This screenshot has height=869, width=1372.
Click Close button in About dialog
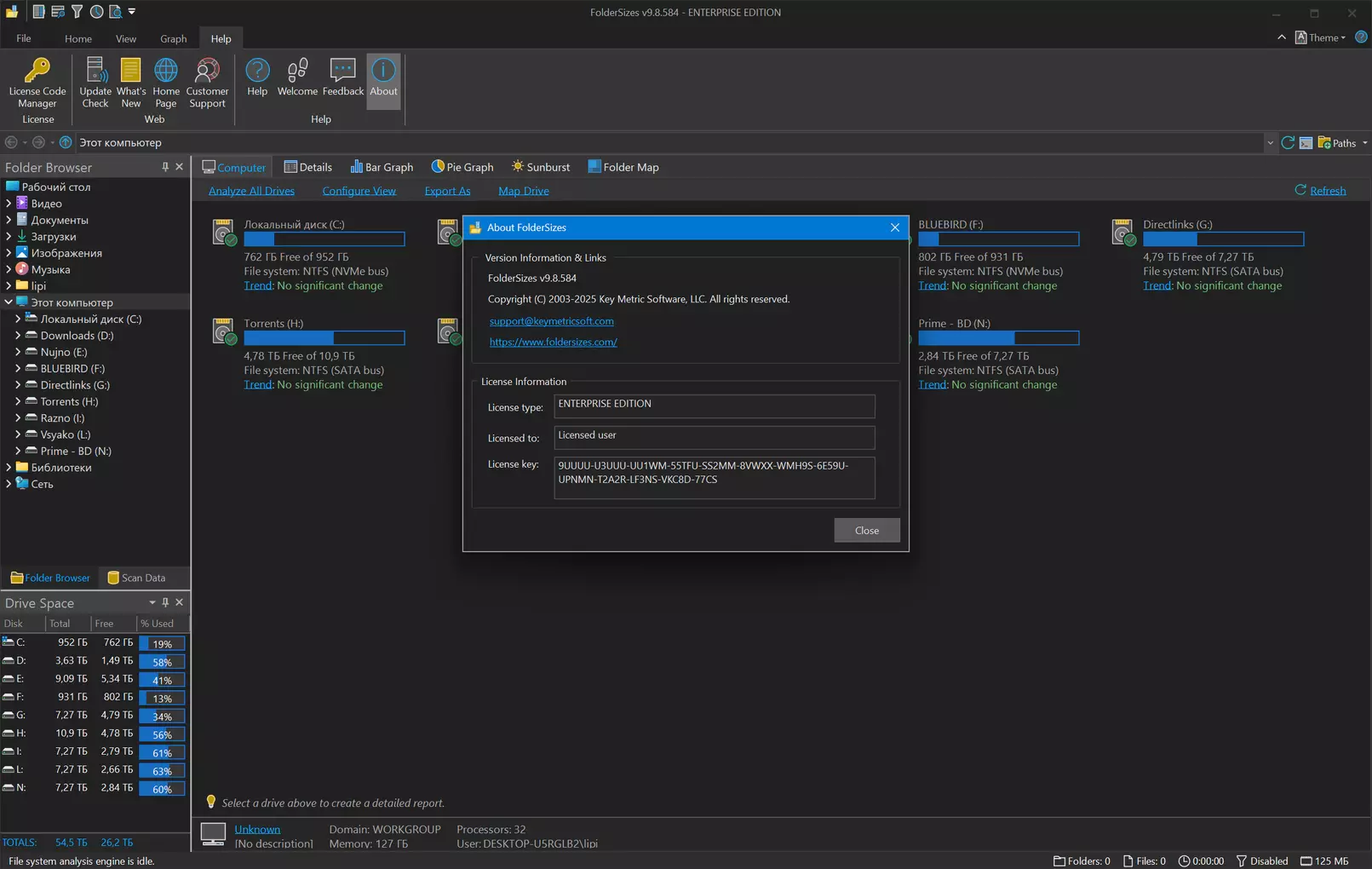[x=866, y=530]
